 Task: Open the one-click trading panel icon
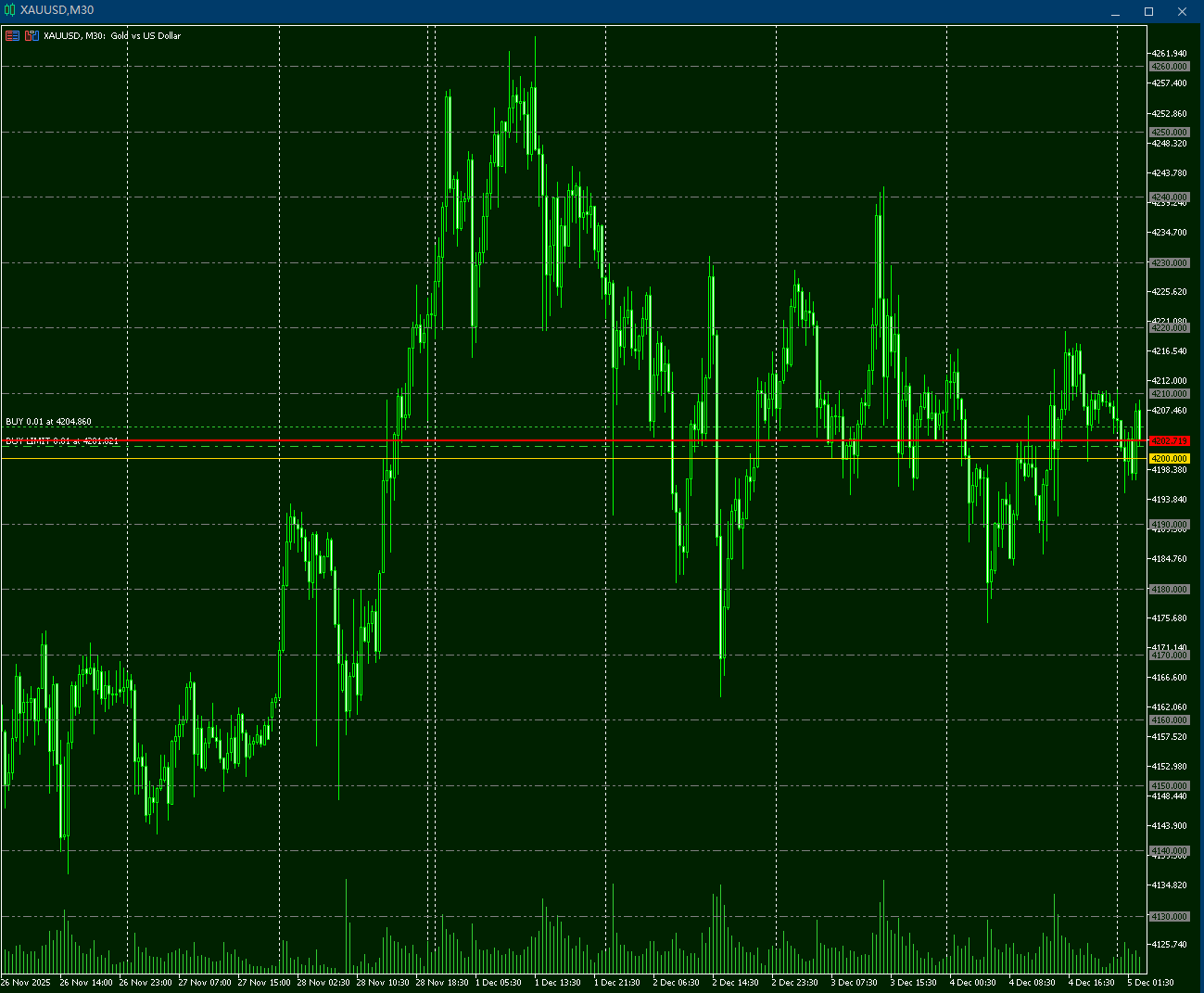tap(12, 36)
